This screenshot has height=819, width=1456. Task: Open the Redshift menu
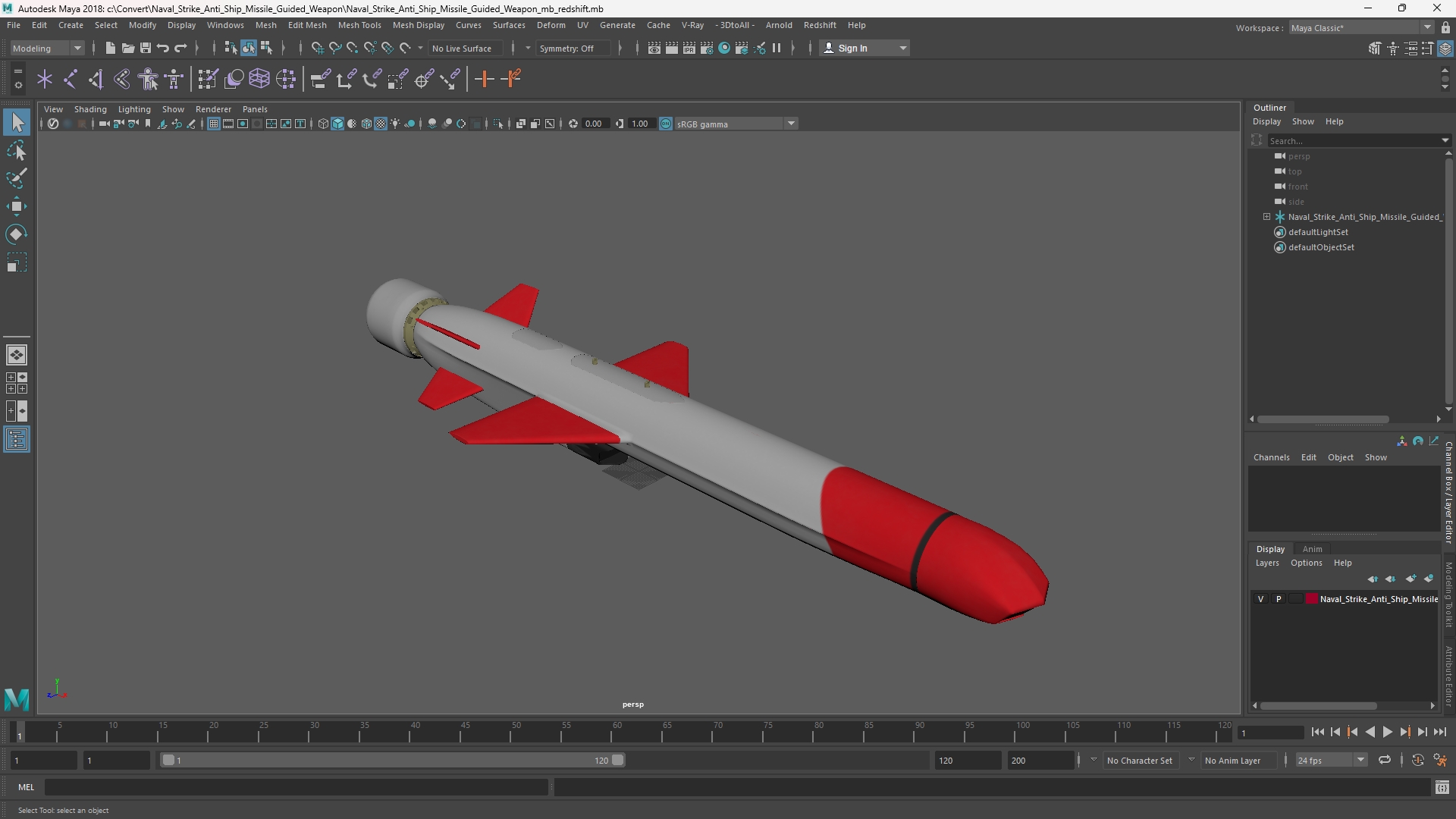(x=820, y=25)
